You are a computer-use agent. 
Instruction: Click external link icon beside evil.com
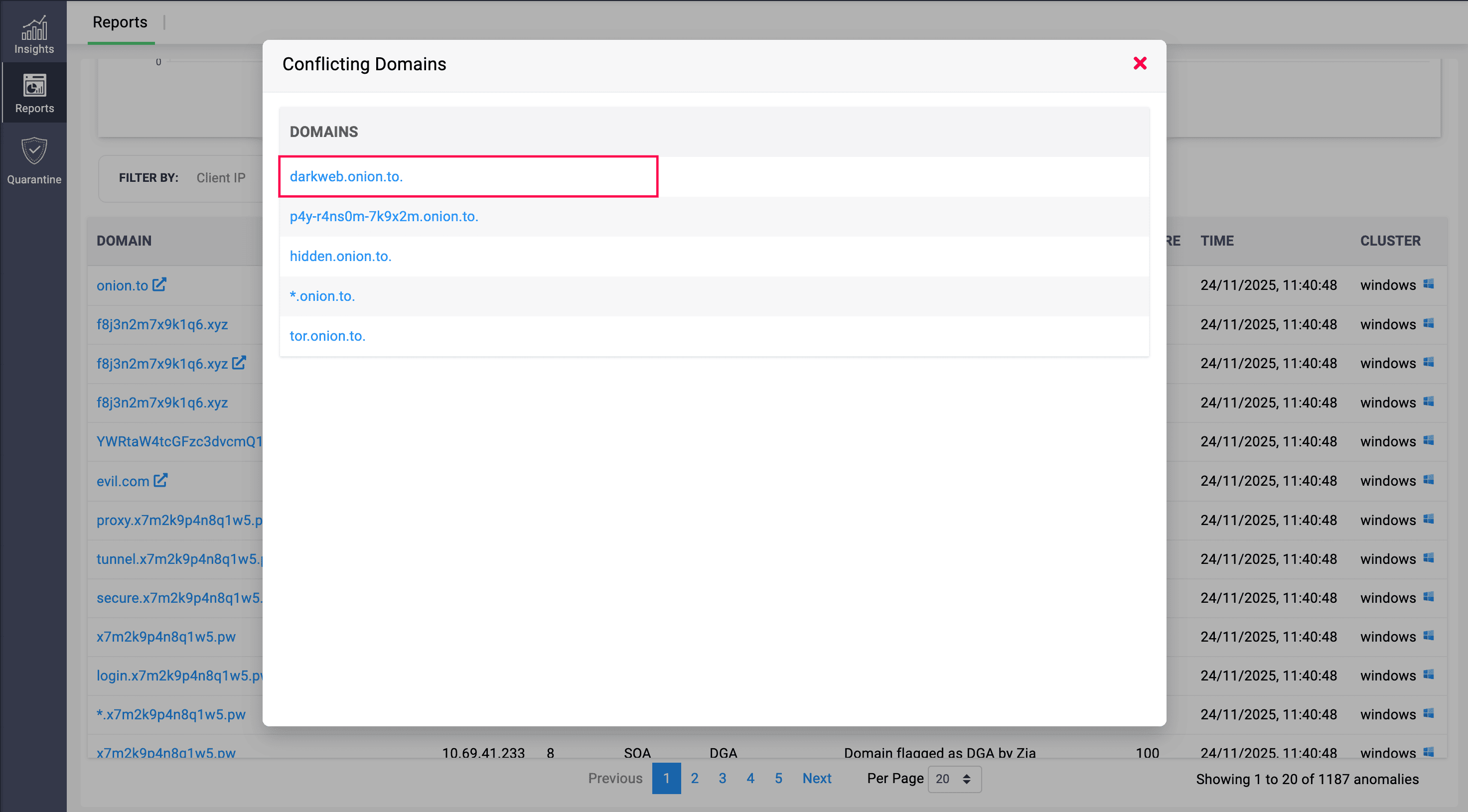[161, 480]
